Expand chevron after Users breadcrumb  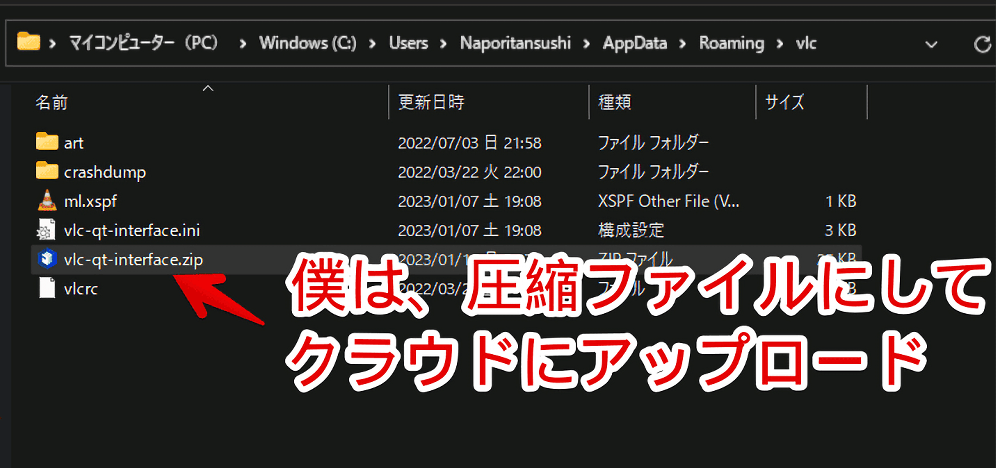click(x=445, y=43)
